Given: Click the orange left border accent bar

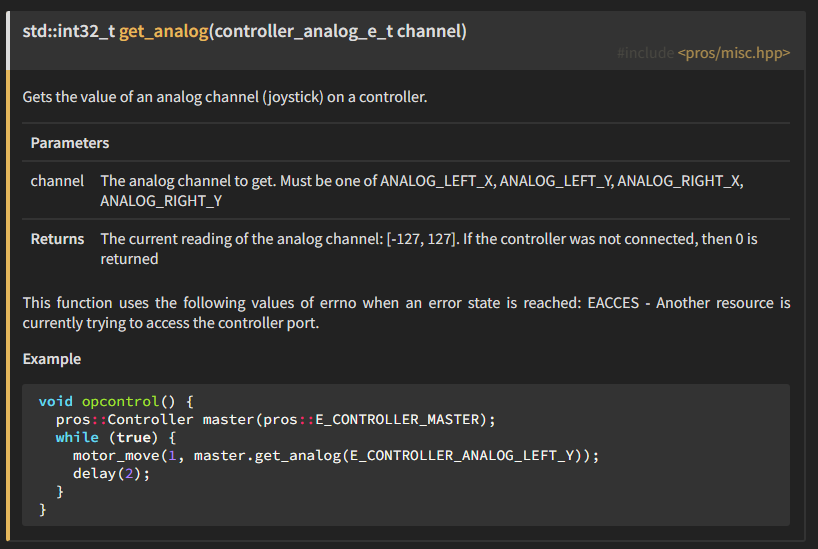Looking at the screenshot, I should pos(8,305).
